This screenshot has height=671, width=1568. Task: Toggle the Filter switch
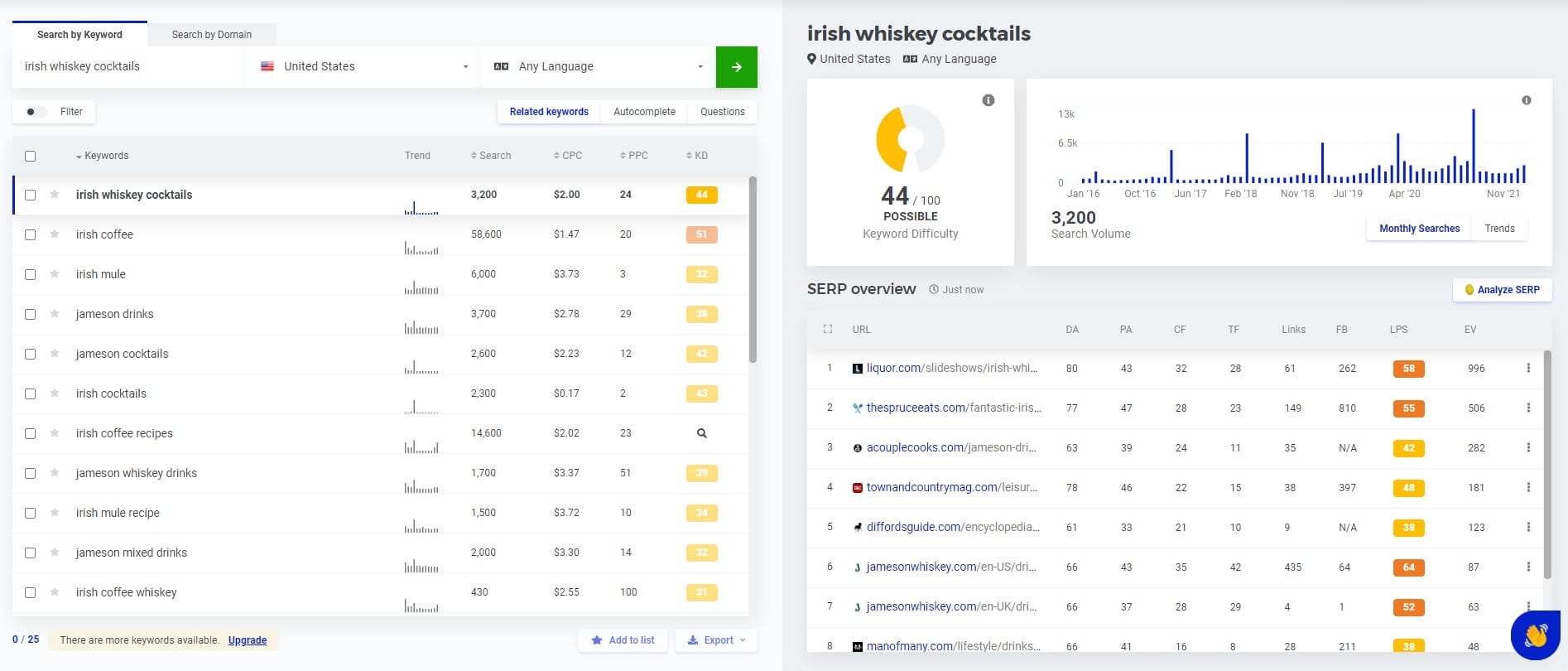pos(36,112)
